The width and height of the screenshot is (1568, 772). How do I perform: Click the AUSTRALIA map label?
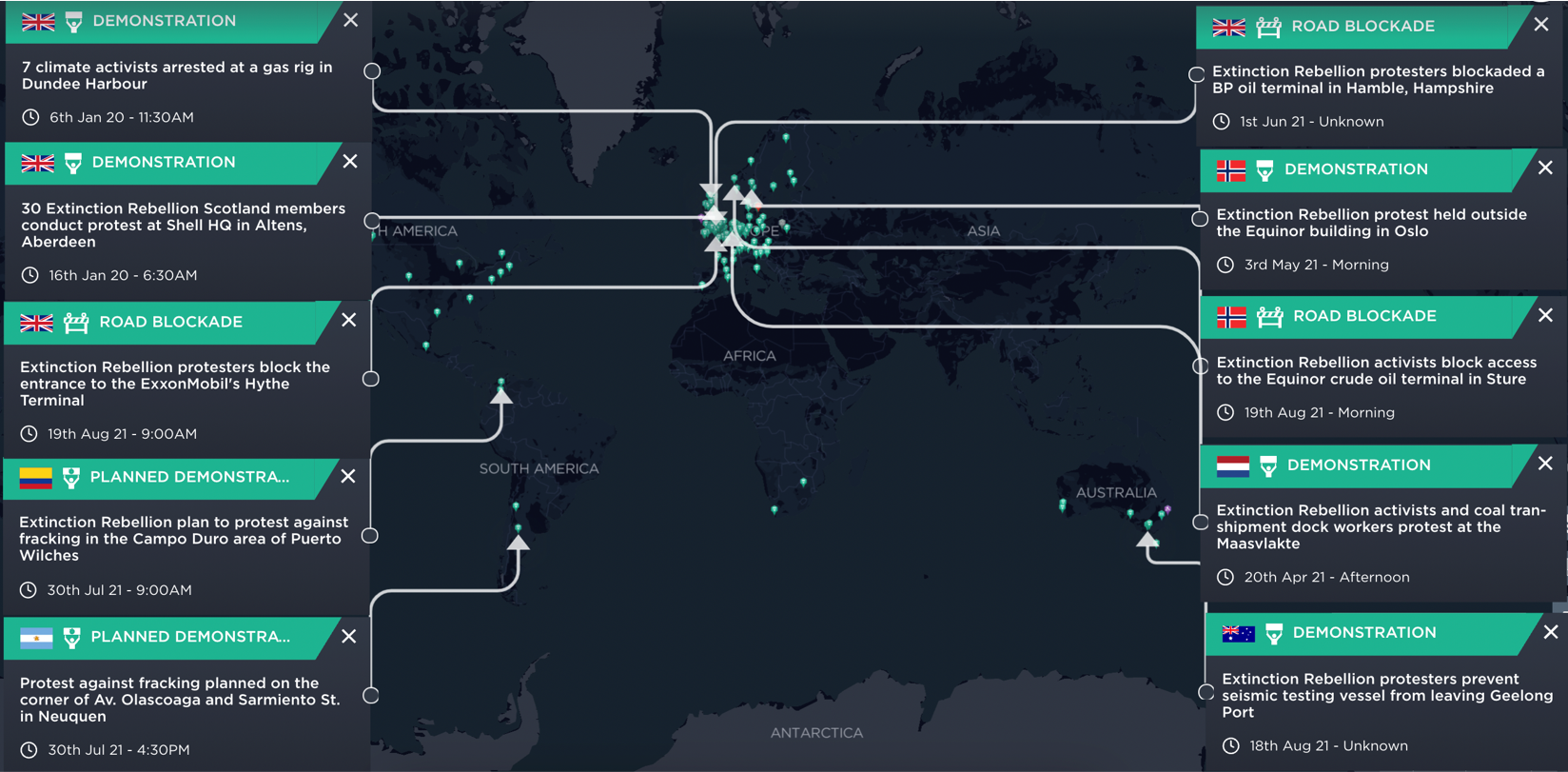[1116, 493]
